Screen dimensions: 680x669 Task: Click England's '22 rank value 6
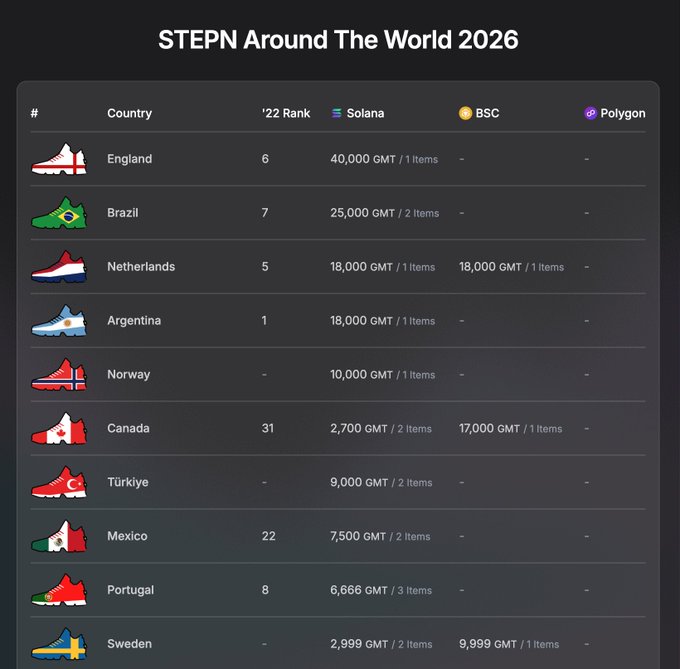(265, 159)
